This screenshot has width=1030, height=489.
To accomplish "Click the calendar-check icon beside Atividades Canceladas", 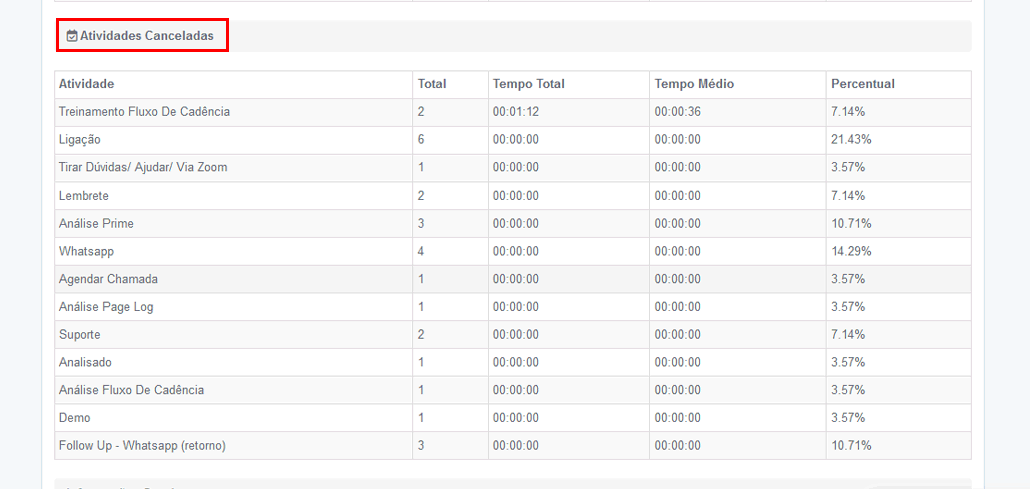I will 72,36.
